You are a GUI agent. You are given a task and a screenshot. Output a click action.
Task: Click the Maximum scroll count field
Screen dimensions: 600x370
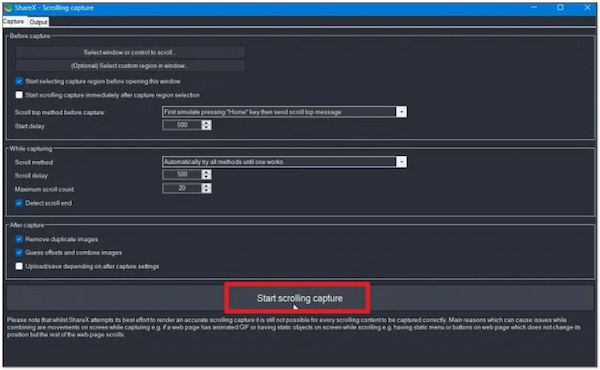tap(182, 188)
